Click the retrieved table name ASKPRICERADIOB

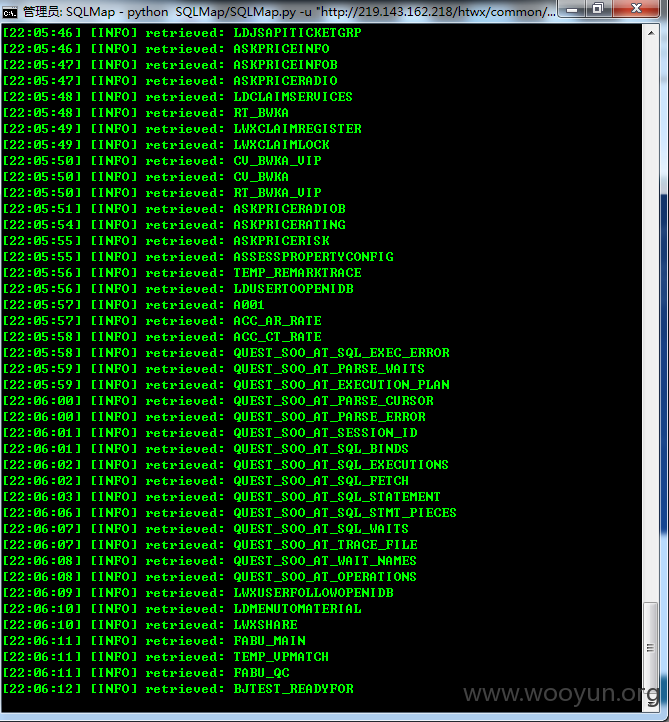290,209
